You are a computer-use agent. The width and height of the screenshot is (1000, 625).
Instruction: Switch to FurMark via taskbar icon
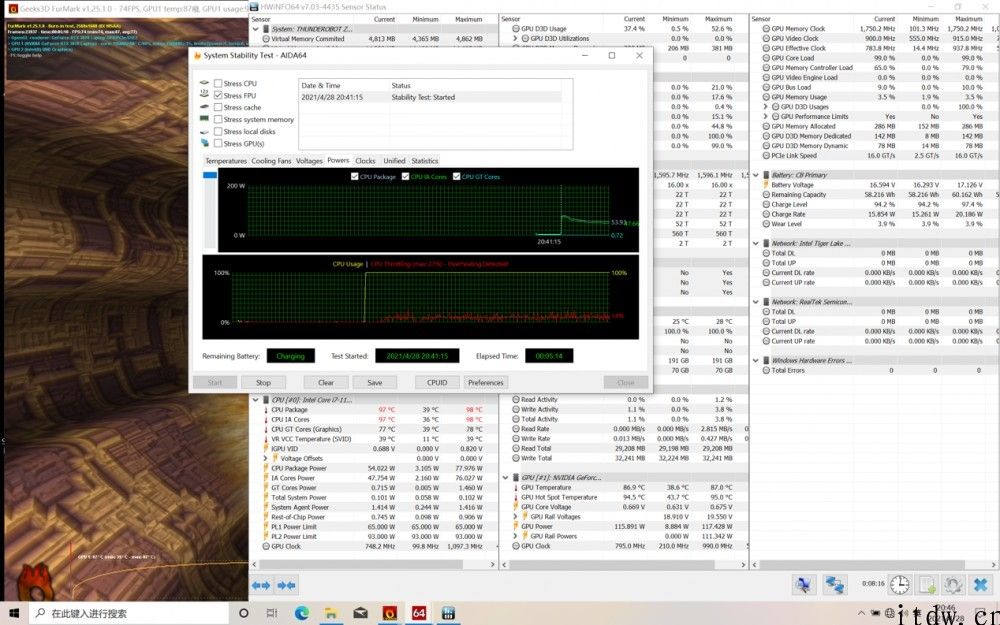[x=390, y=613]
